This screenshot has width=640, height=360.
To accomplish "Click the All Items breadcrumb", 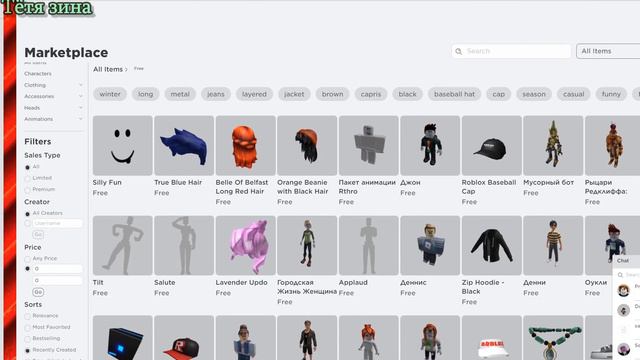I will pos(108,69).
